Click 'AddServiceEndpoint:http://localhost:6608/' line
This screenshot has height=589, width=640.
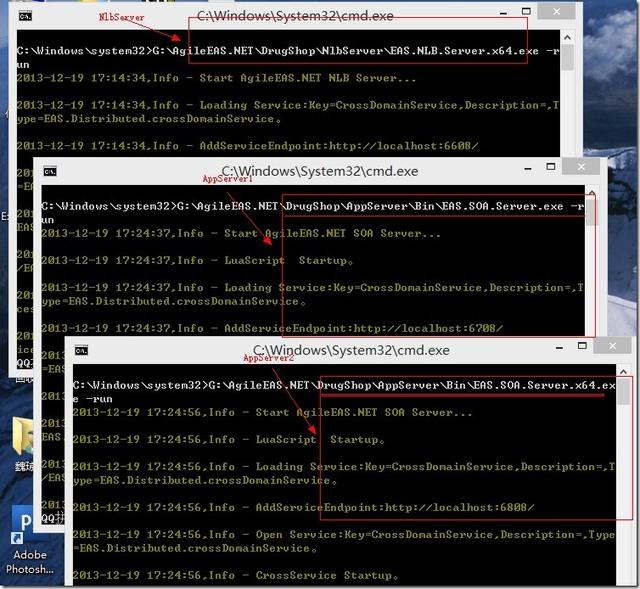click(x=247, y=146)
